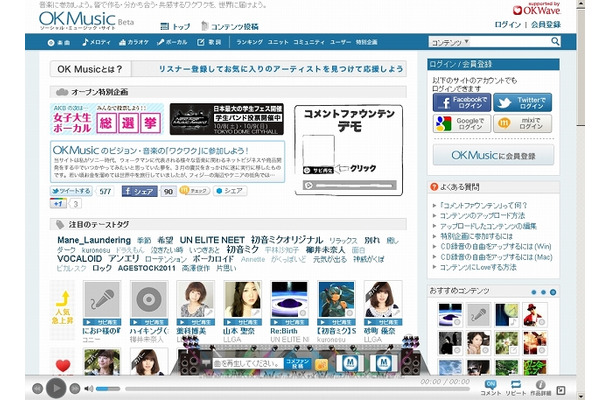The width and height of the screenshot is (610, 400).
Task: Open the OKWave supporter logo
Action: 536,9
